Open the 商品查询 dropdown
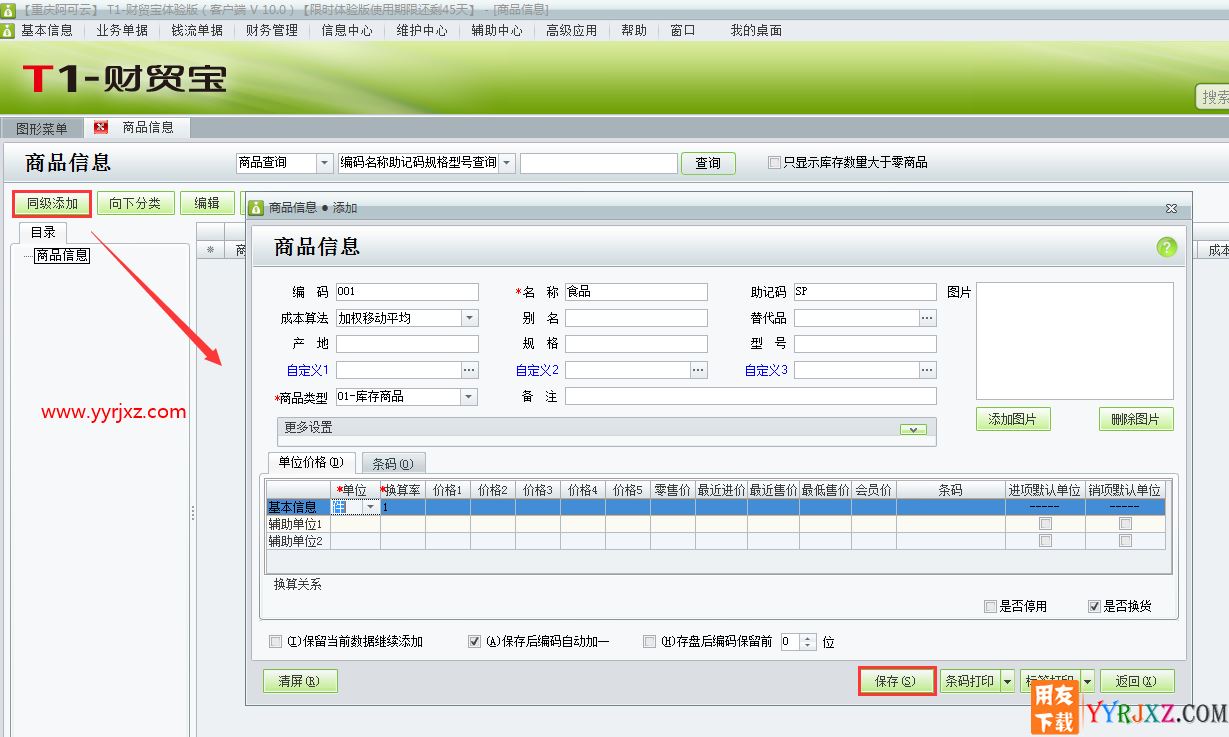Image resolution: width=1229 pixels, height=737 pixels. (x=324, y=163)
